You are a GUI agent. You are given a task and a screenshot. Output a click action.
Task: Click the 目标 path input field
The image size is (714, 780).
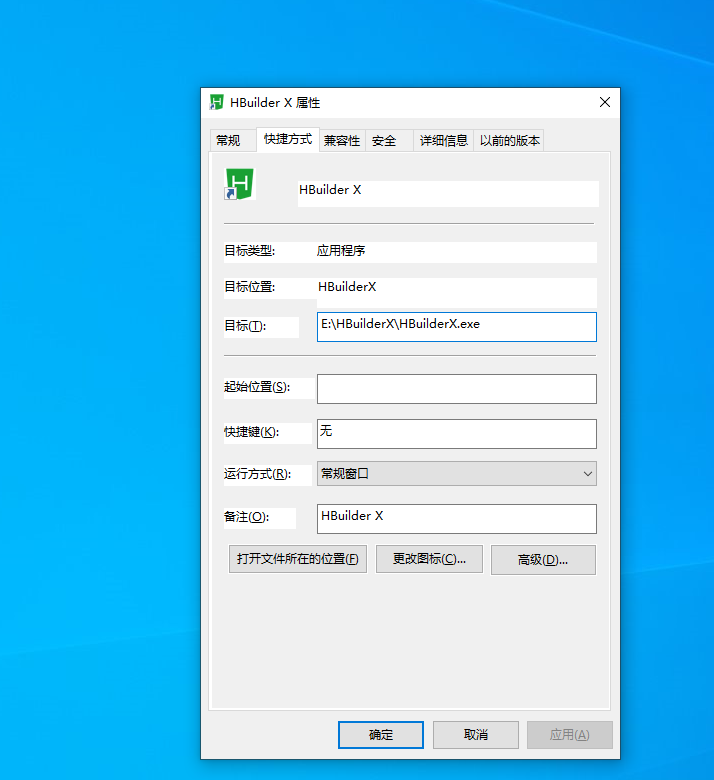(456, 326)
